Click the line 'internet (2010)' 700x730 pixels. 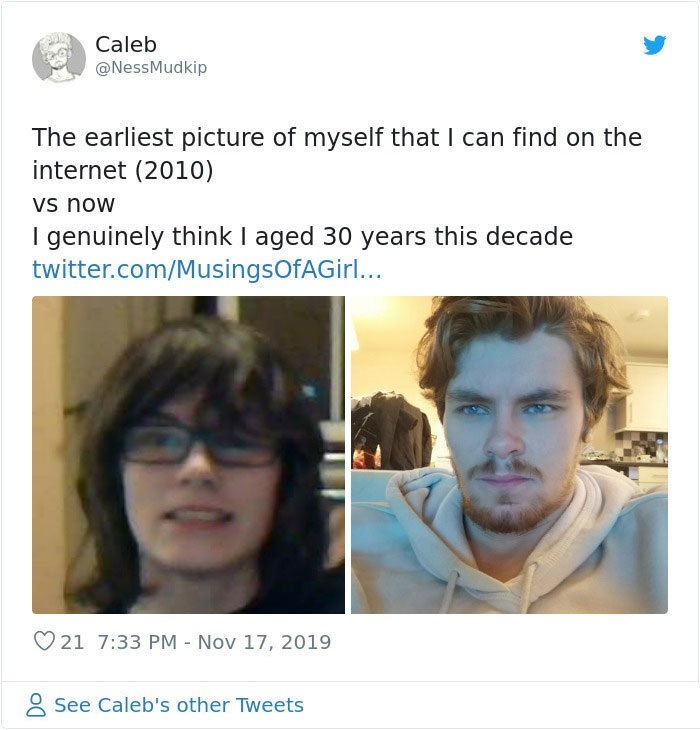tap(123, 170)
